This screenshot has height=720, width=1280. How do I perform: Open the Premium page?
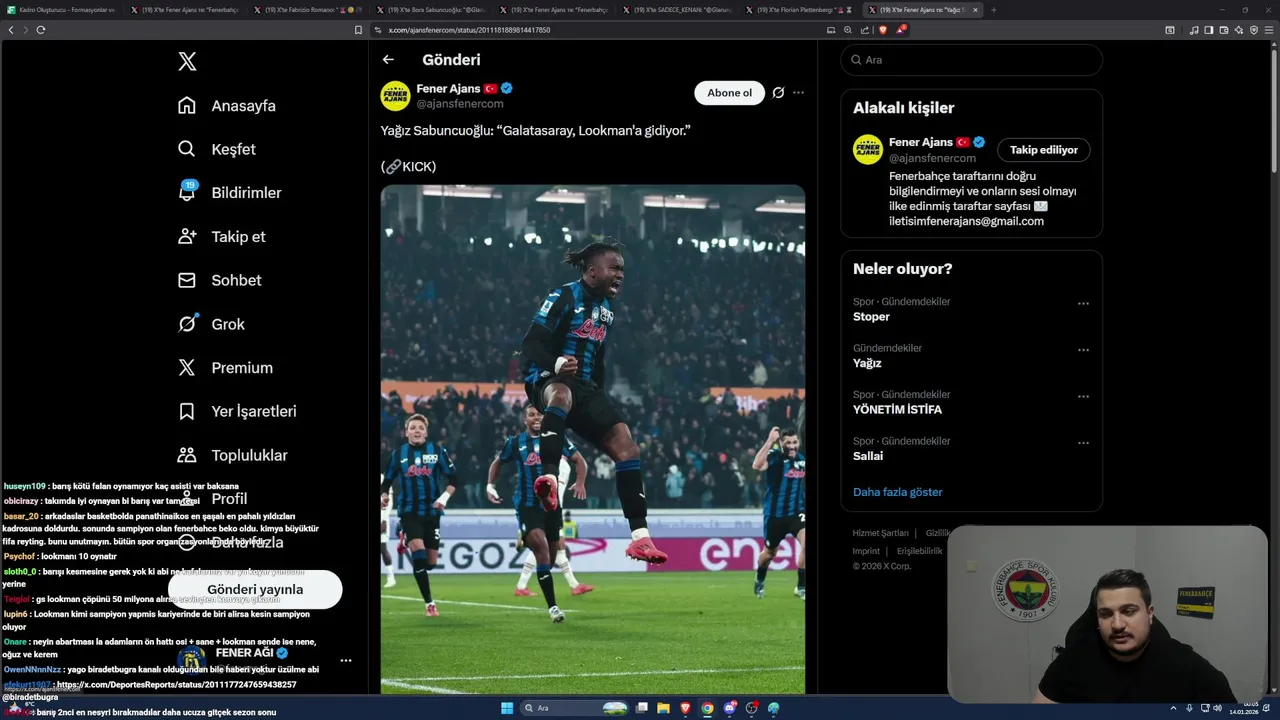[x=225, y=367]
